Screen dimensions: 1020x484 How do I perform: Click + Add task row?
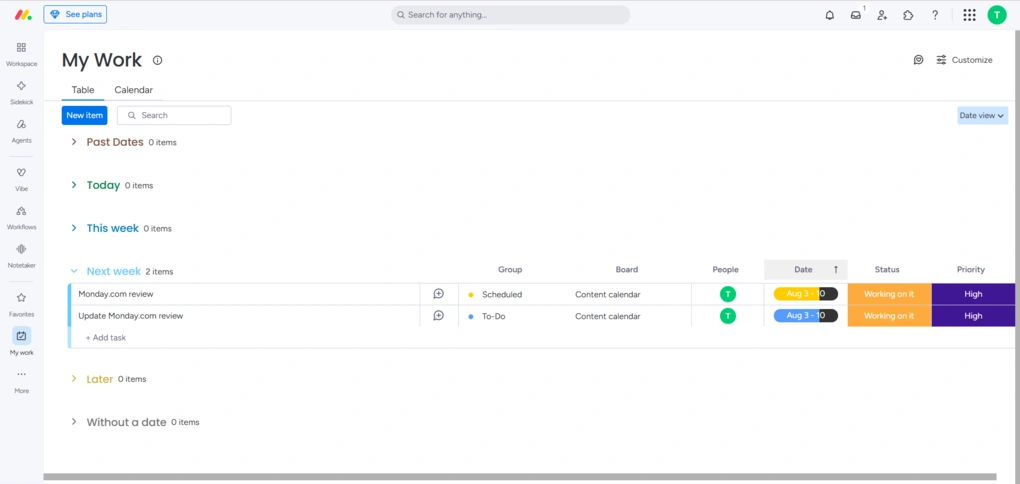click(x=106, y=338)
